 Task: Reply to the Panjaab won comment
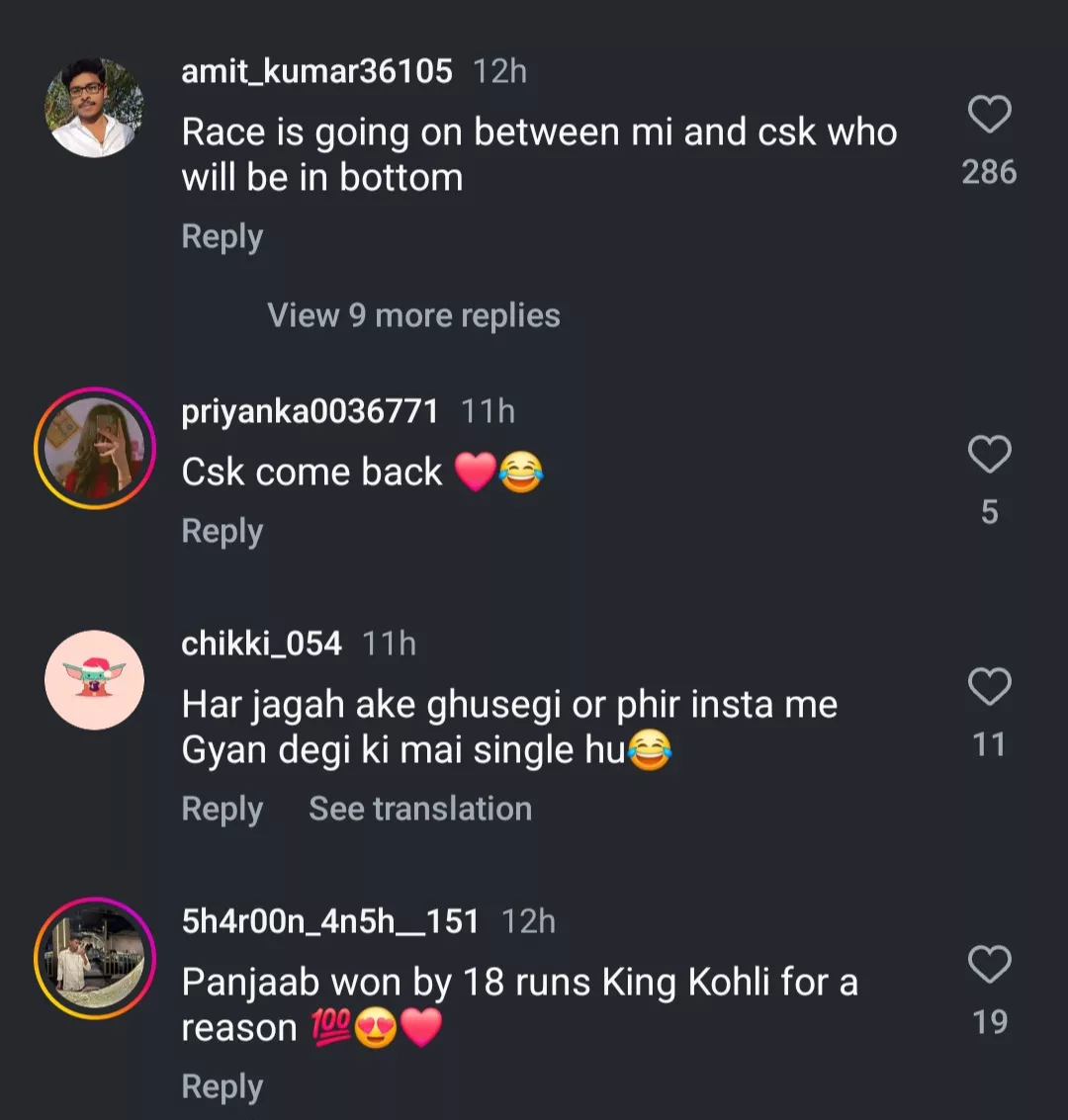(x=222, y=1087)
